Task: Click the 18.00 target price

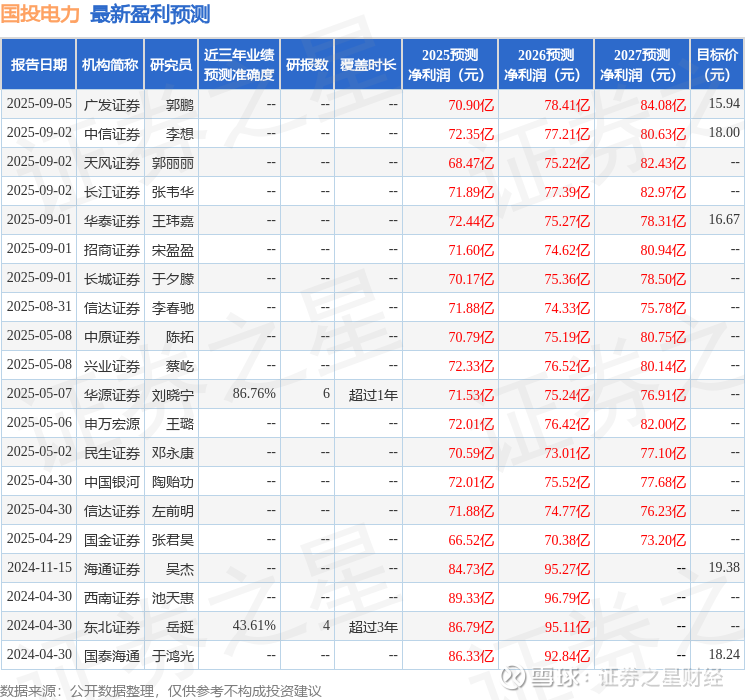Action: click(x=724, y=132)
